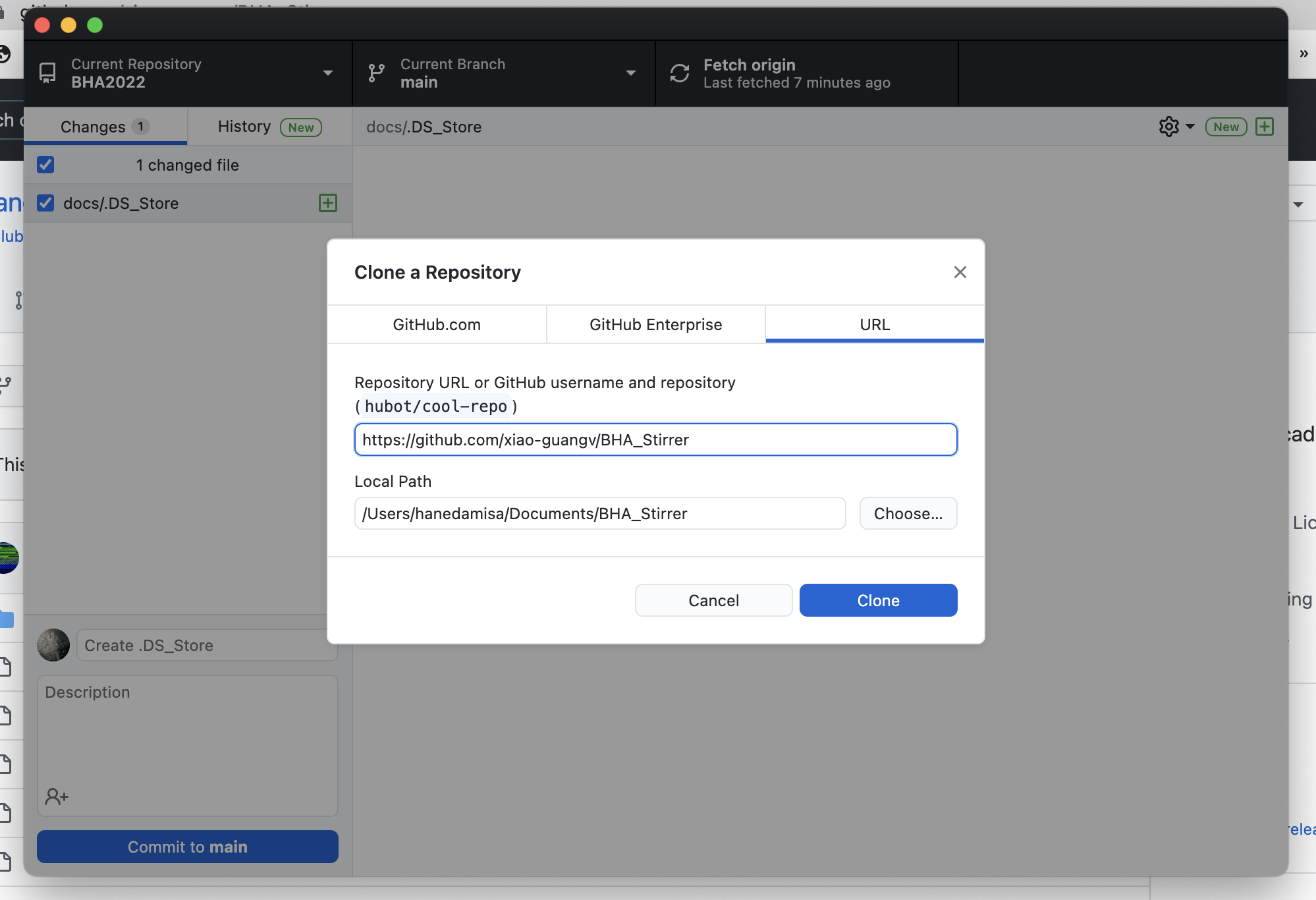Switch to the History tab
1316x900 pixels.
tap(269, 127)
